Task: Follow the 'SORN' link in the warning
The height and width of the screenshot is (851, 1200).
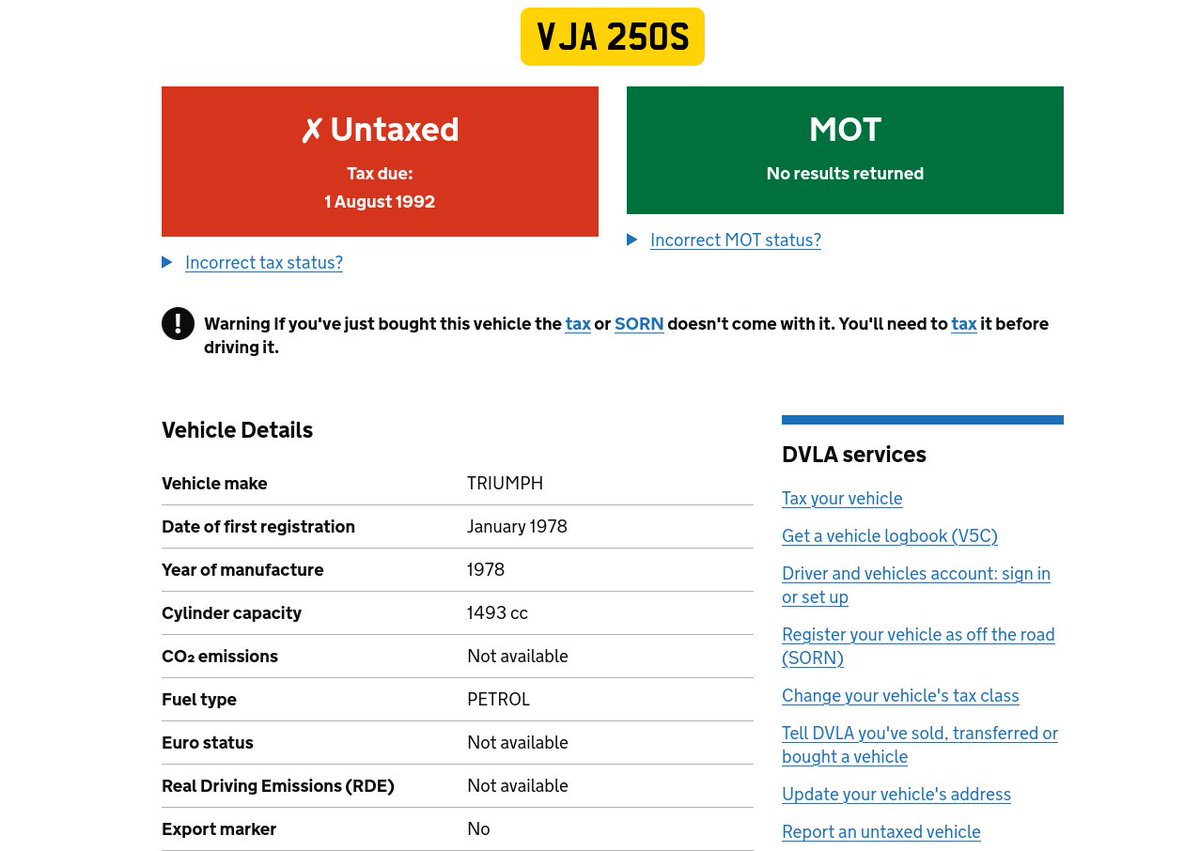Action: point(639,323)
